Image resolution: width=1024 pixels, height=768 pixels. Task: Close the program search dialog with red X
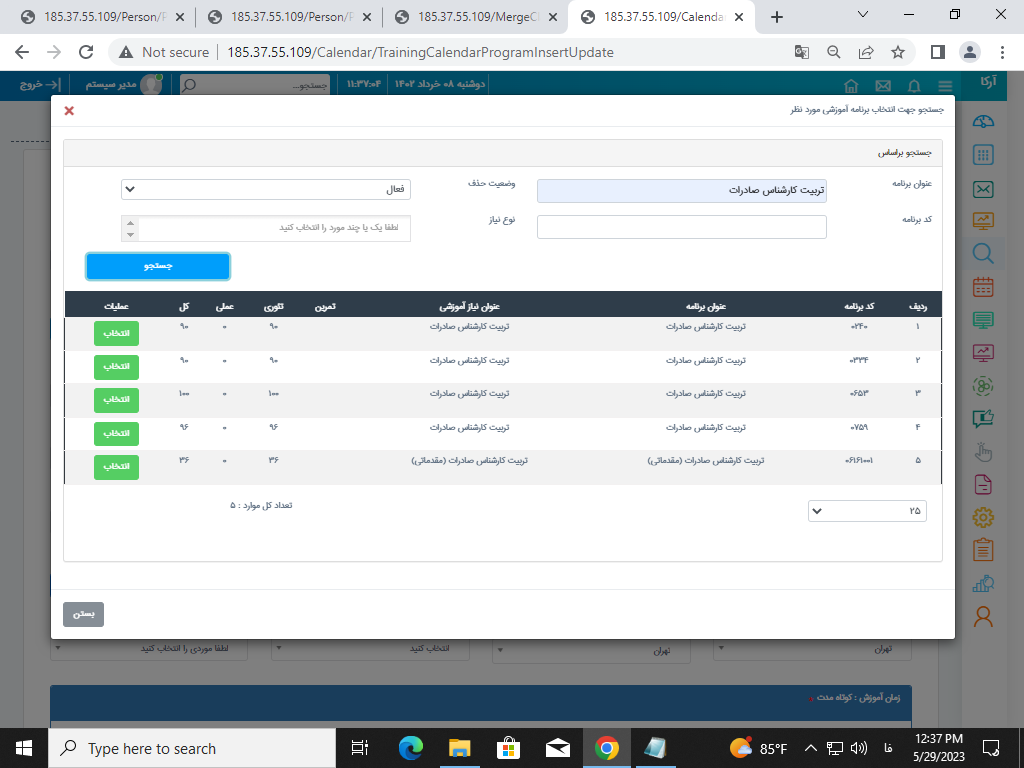tap(69, 111)
